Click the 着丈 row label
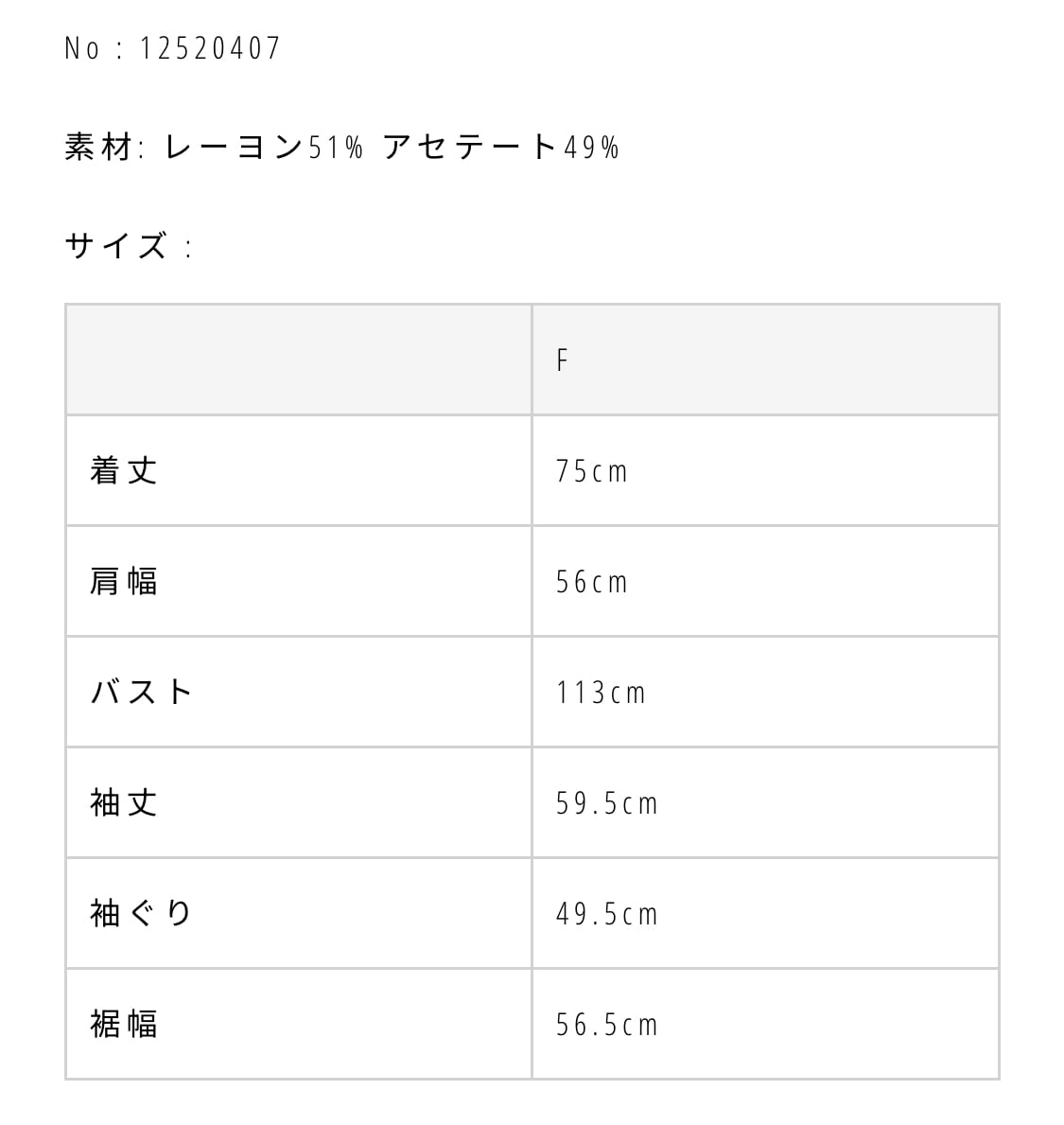 [x=124, y=471]
